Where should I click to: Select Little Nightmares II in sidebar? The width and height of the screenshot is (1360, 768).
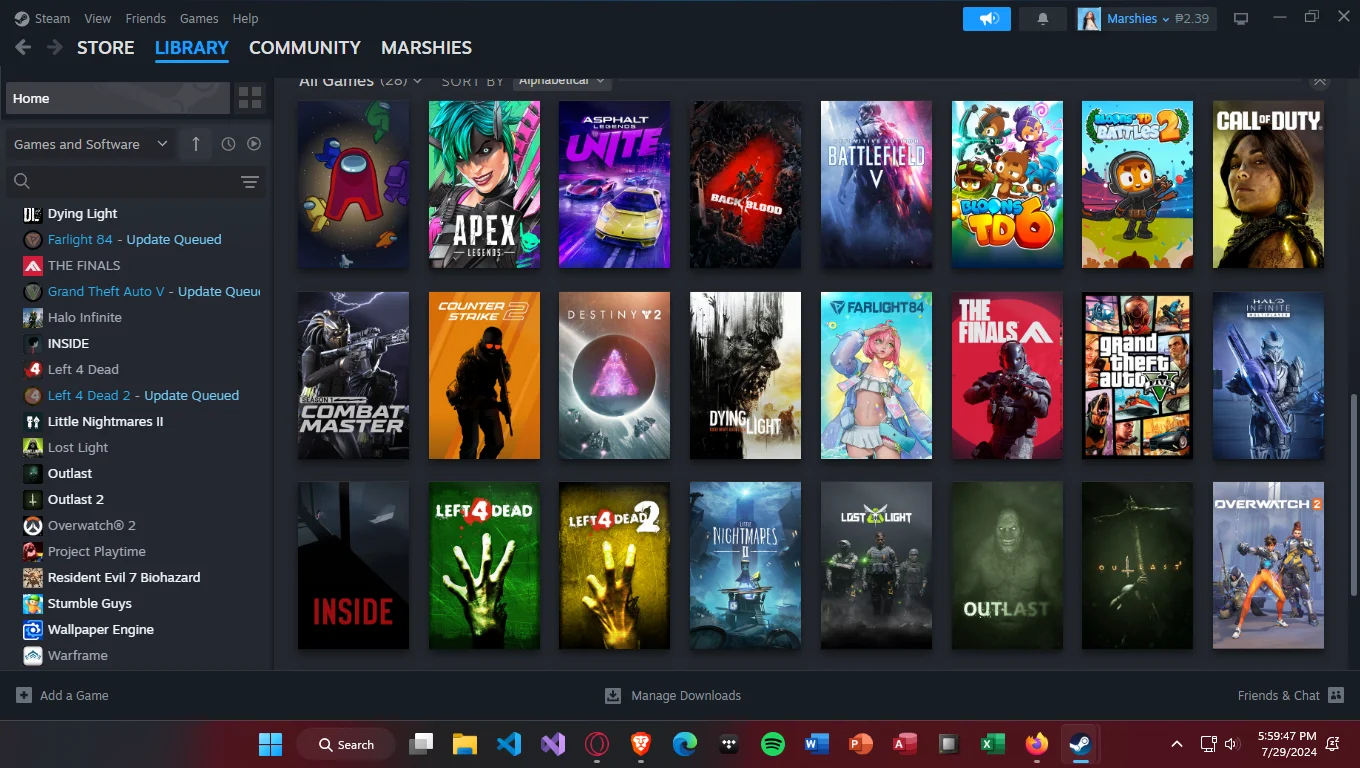pyautogui.click(x=105, y=421)
